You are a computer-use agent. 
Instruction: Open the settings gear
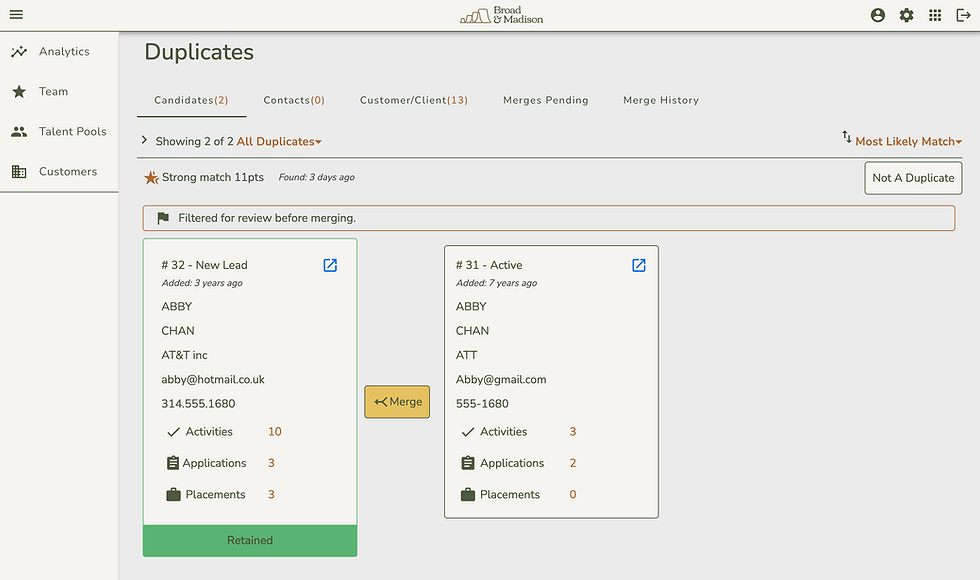click(x=906, y=15)
